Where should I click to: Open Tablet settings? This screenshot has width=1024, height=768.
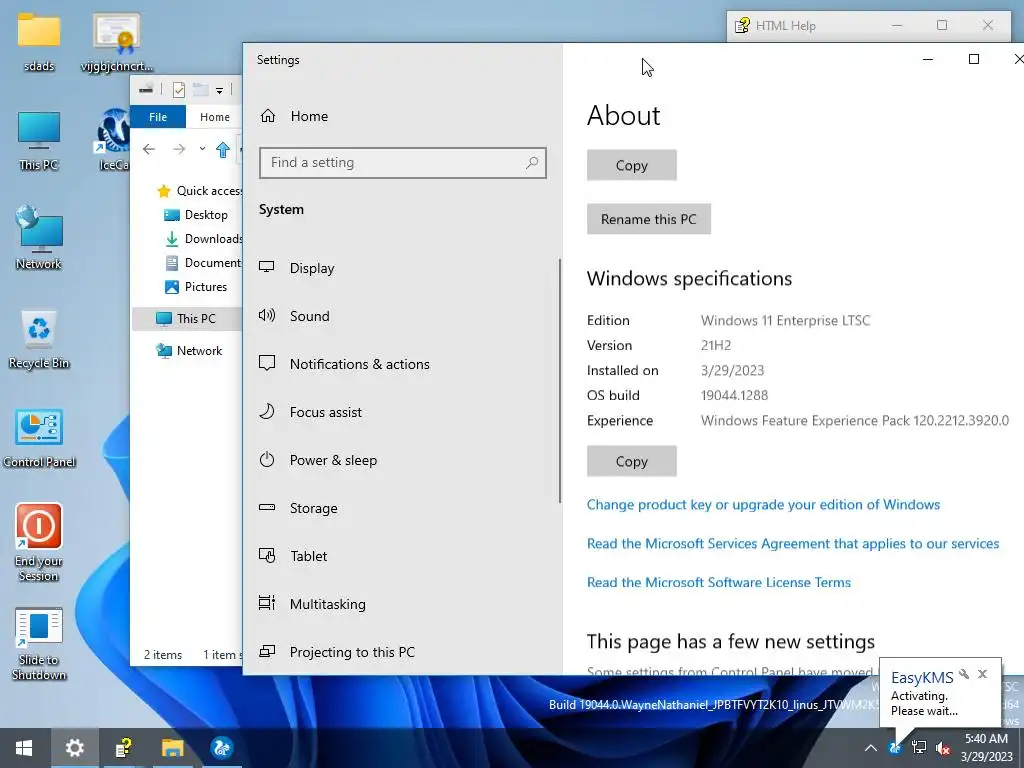(x=402, y=556)
